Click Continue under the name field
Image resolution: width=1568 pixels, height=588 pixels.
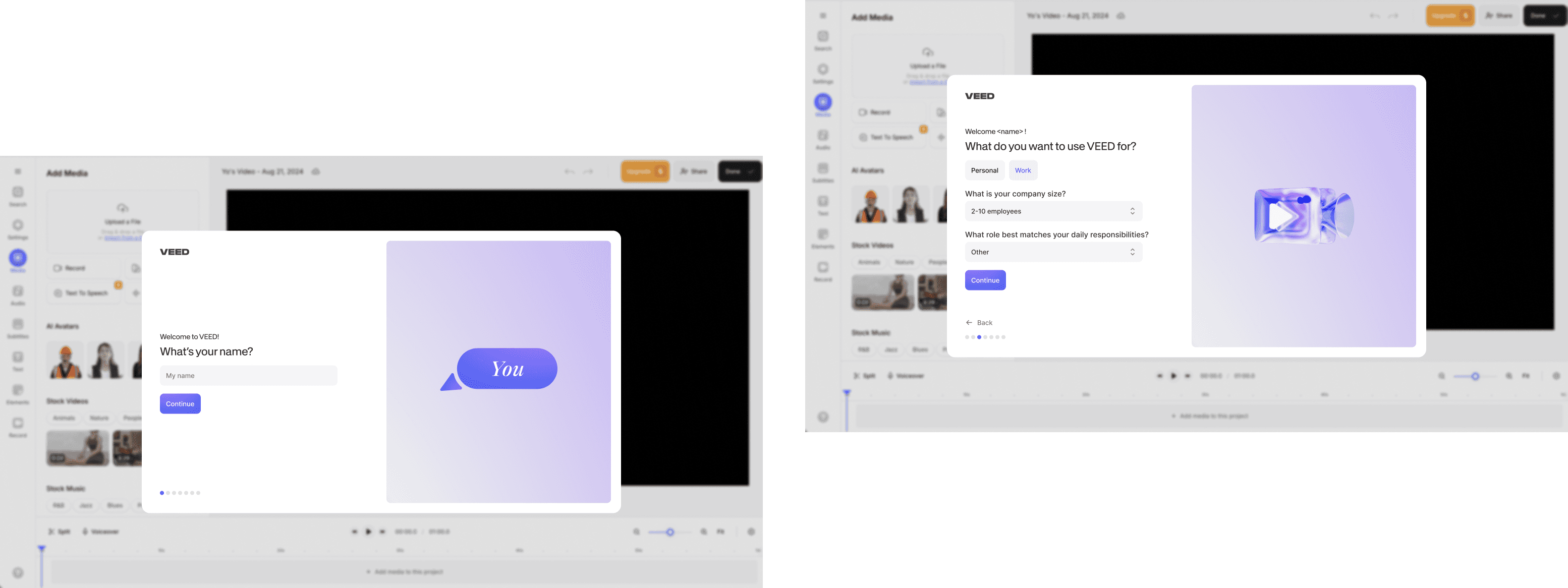point(180,403)
